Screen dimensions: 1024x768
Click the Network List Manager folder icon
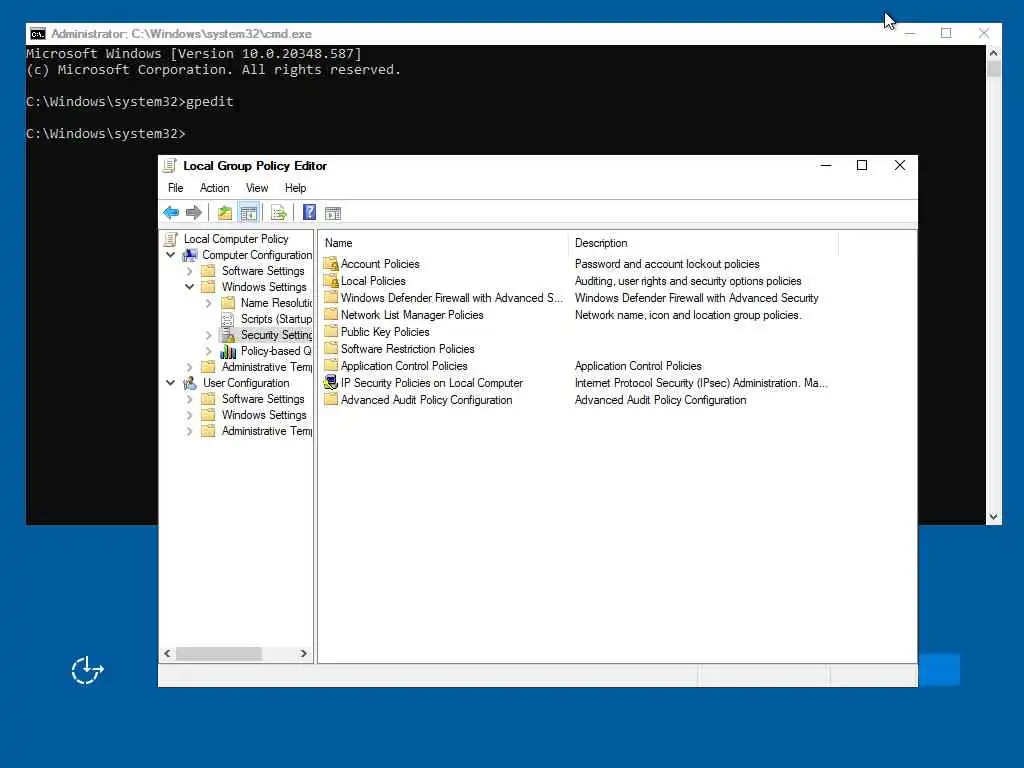[331, 315]
